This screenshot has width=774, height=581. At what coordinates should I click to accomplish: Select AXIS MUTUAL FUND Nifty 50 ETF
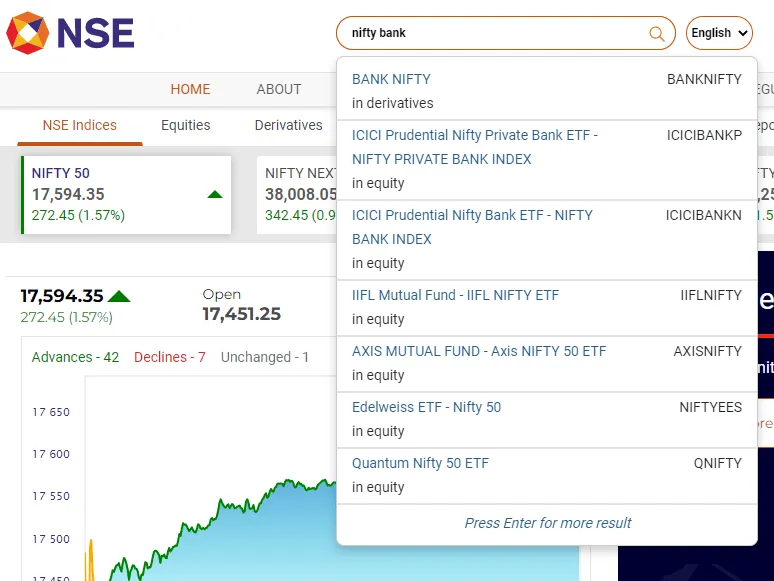(479, 351)
